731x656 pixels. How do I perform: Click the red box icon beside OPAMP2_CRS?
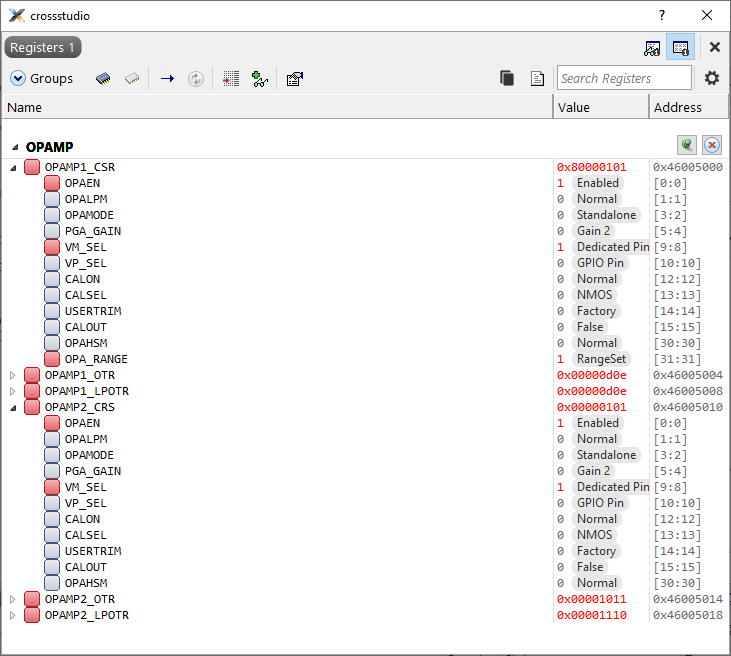pos(32,407)
